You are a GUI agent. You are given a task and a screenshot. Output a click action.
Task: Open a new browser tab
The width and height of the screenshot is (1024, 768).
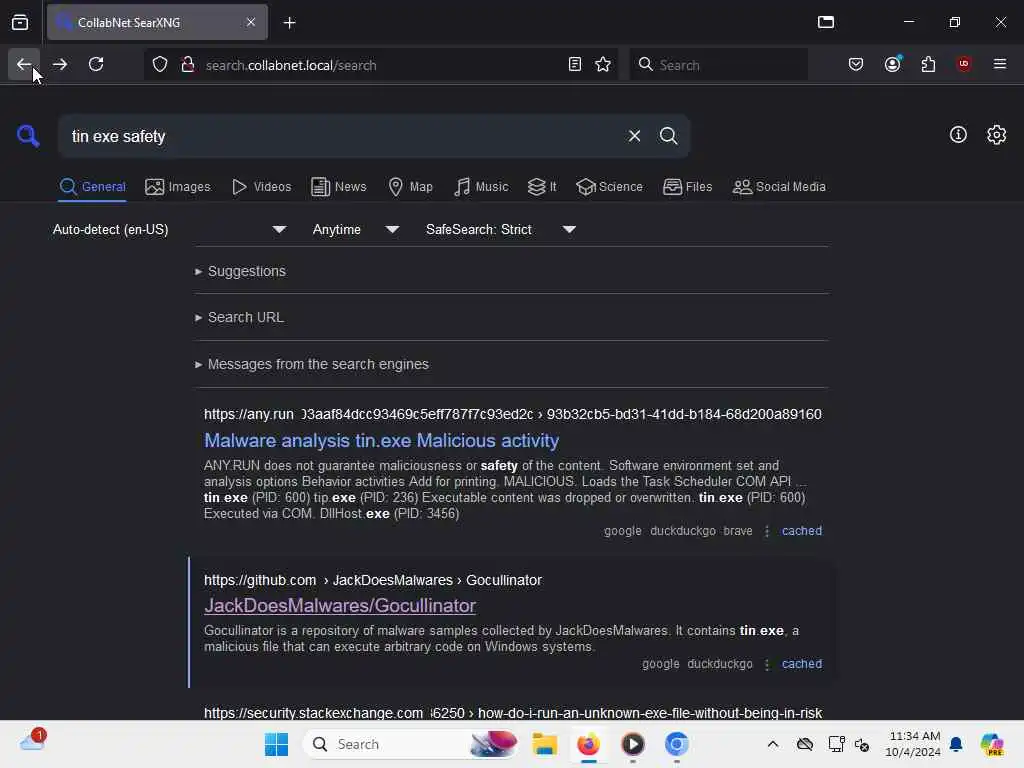(289, 23)
